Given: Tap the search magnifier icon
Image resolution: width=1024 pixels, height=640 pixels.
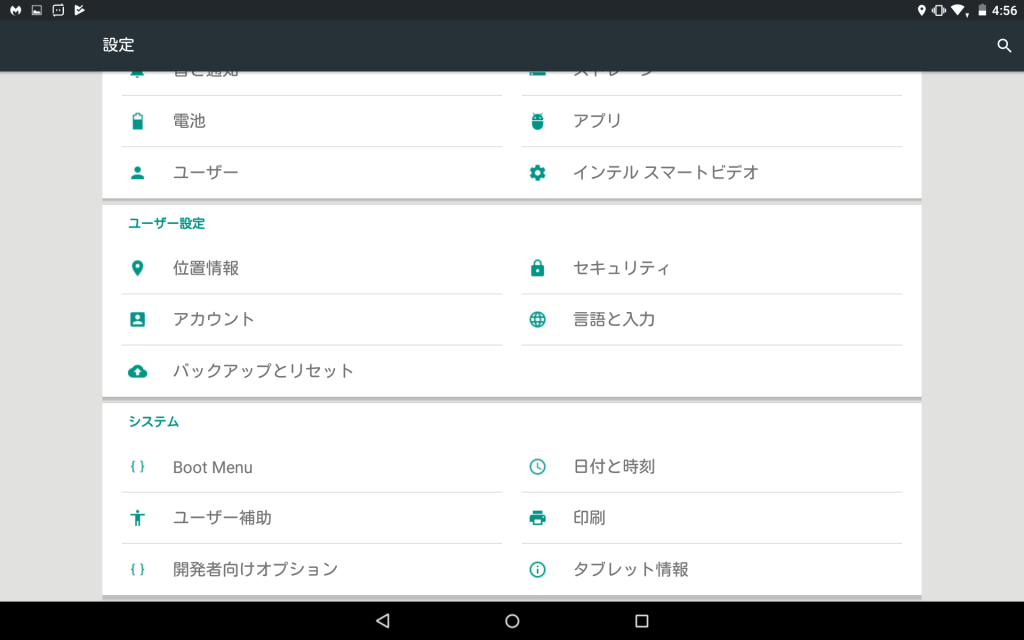Looking at the screenshot, I should tap(1004, 46).
